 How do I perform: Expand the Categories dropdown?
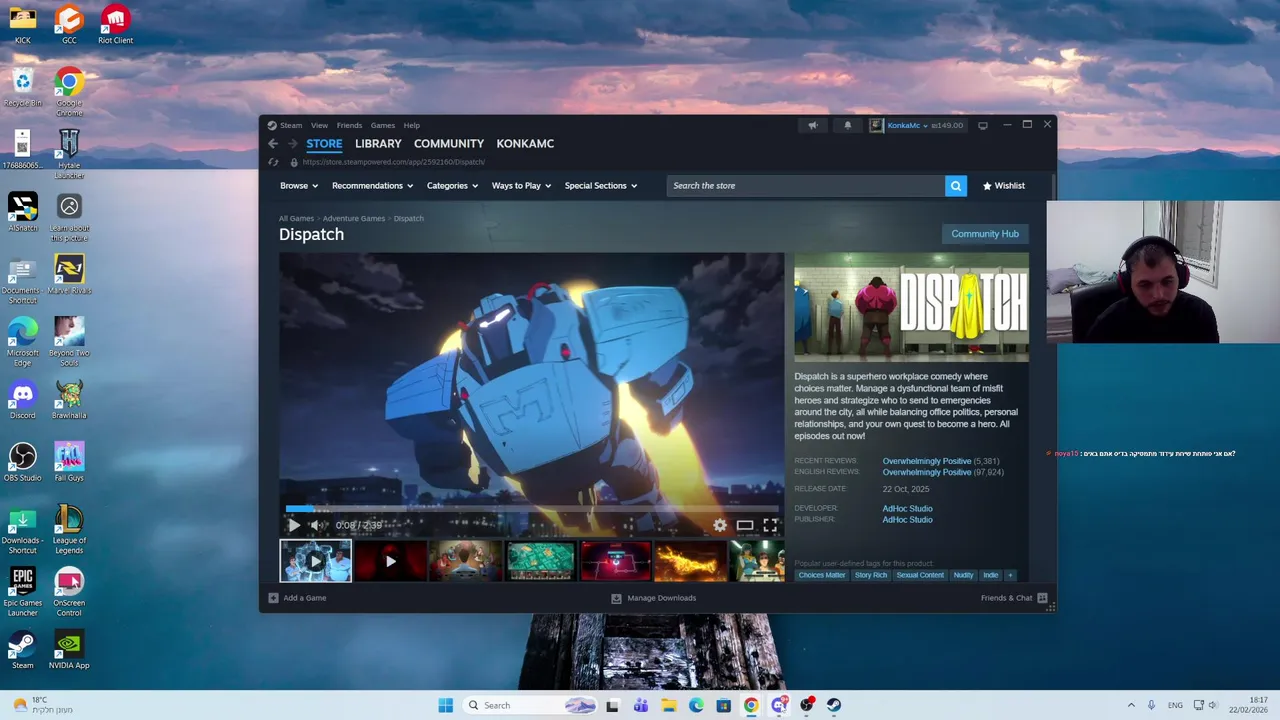pos(452,186)
